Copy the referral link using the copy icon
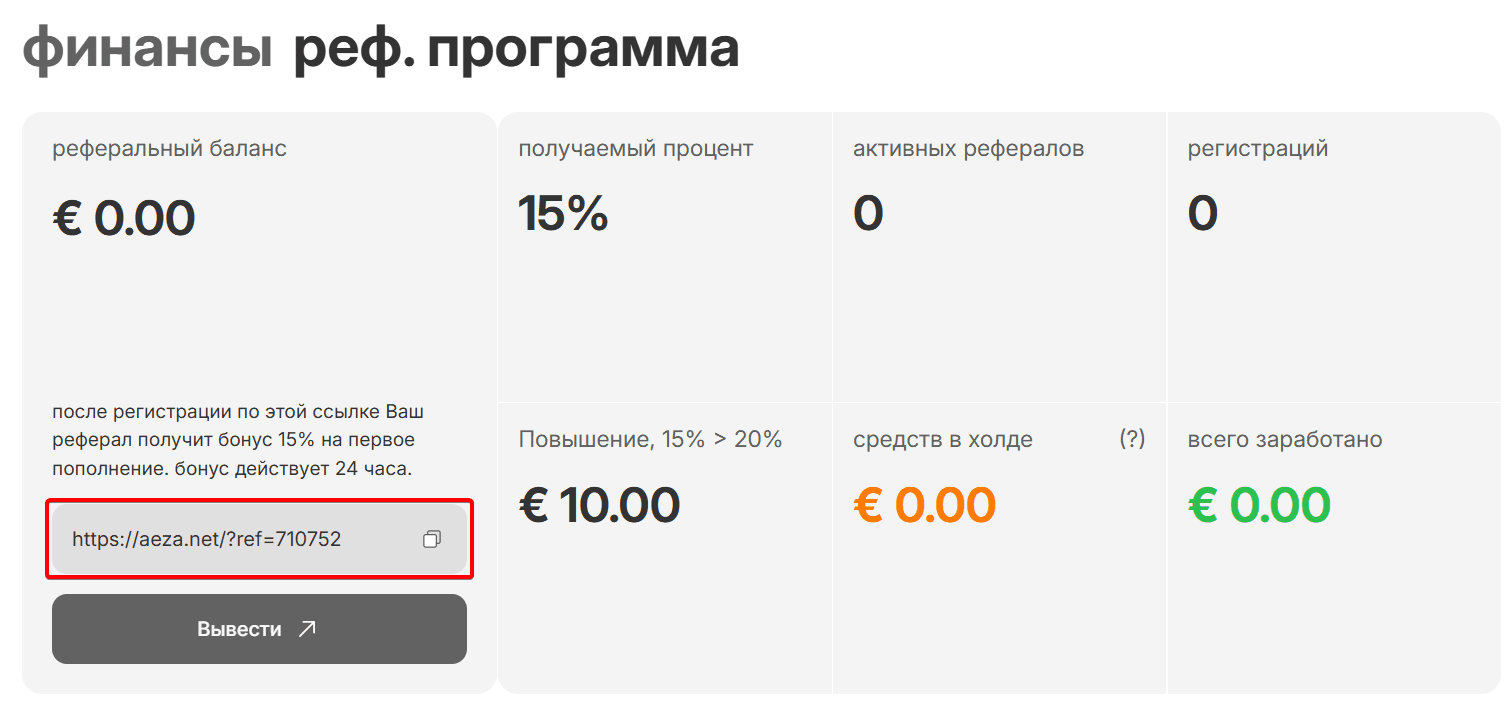The height and width of the screenshot is (708, 1511). [432, 539]
